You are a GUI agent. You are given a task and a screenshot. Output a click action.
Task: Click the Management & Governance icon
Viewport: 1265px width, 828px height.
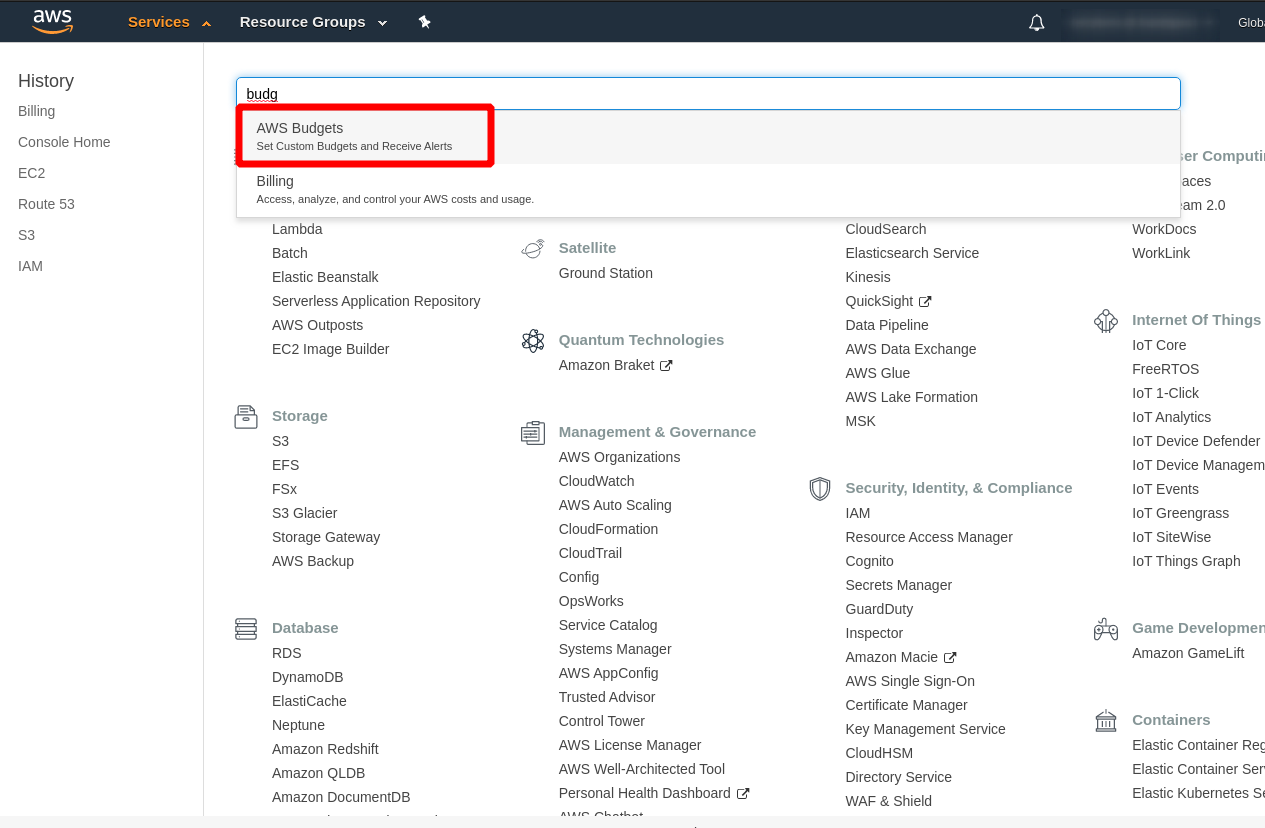tap(533, 432)
